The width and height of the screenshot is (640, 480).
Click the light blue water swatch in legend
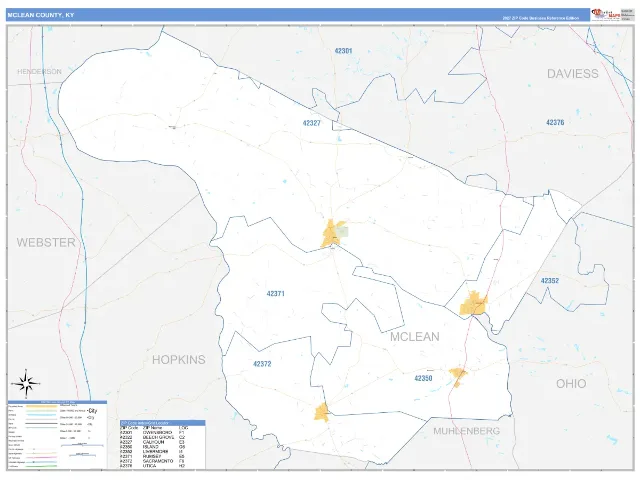[41, 415]
